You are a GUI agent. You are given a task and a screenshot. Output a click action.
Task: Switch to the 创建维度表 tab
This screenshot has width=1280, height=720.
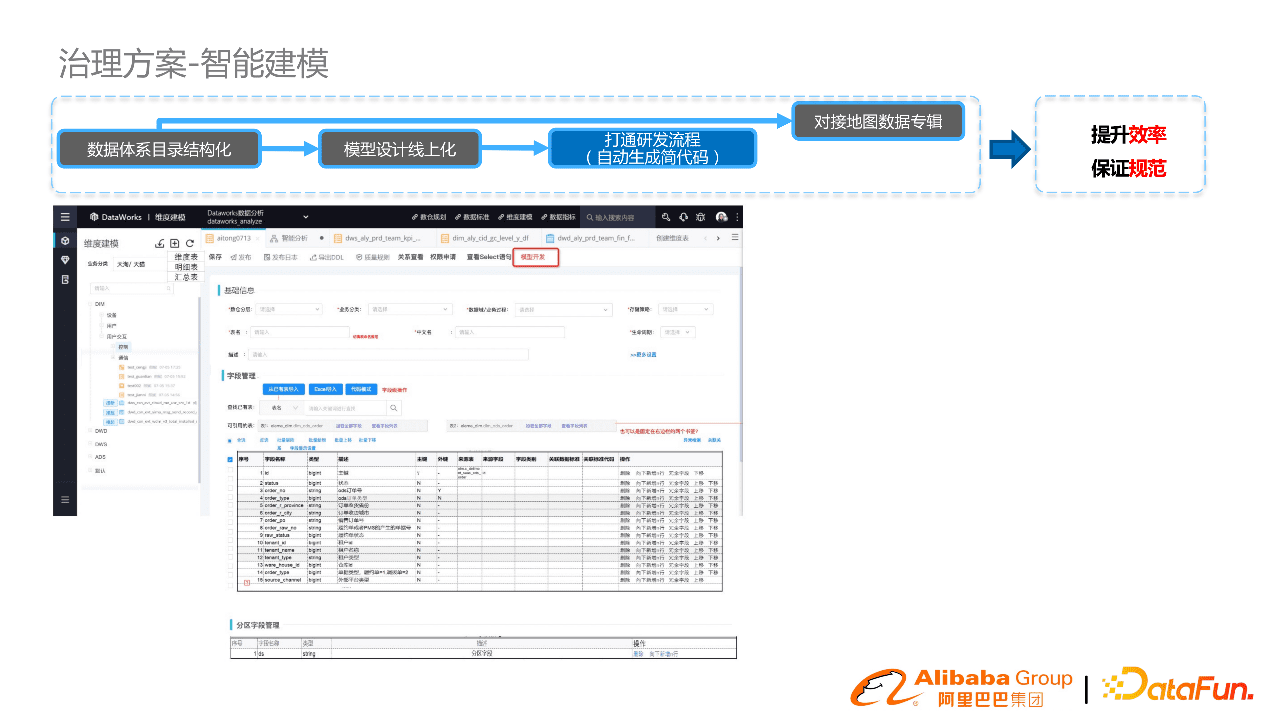[x=672, y=239]
